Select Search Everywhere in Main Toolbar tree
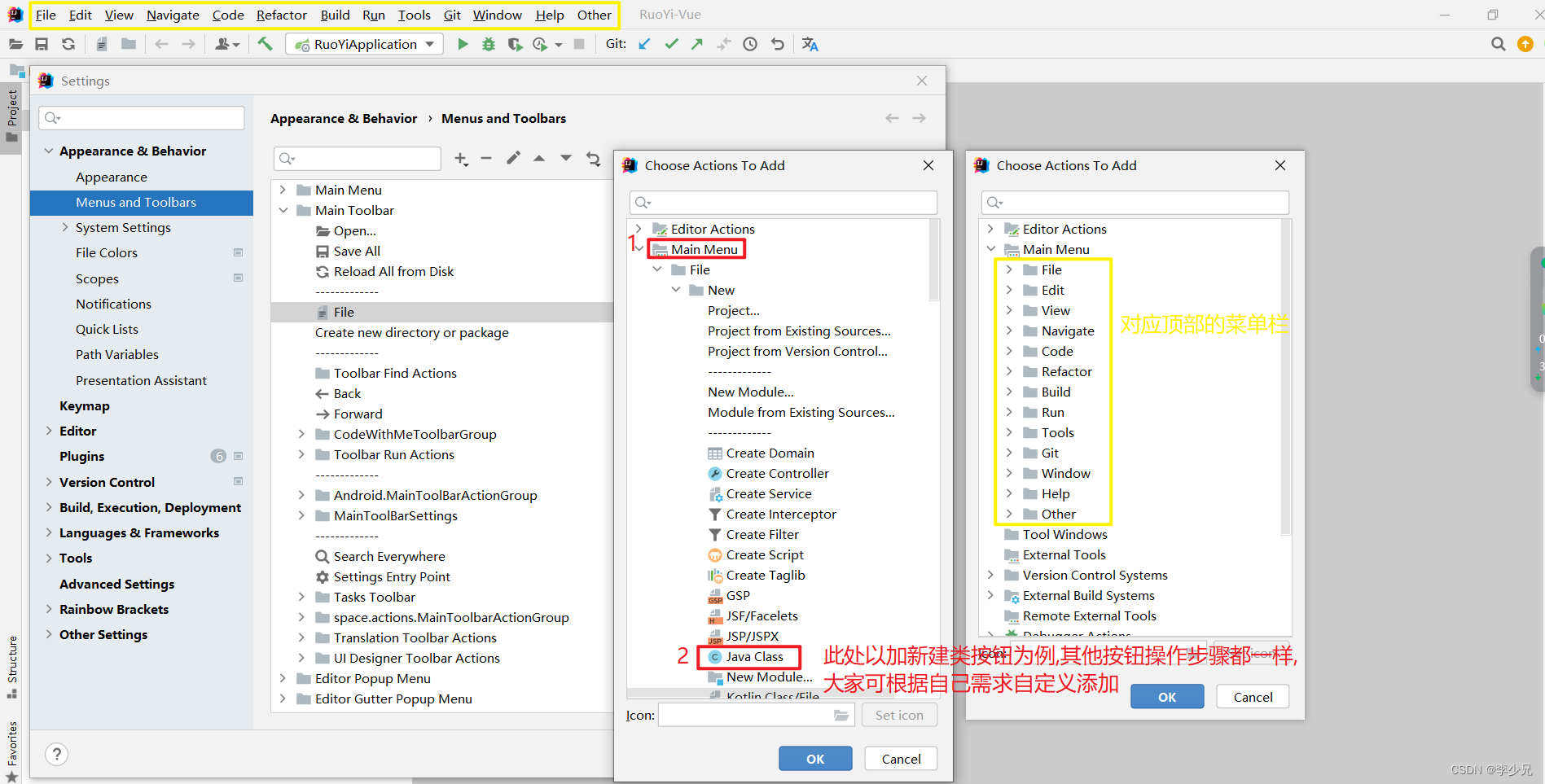 tap(389, 556)
